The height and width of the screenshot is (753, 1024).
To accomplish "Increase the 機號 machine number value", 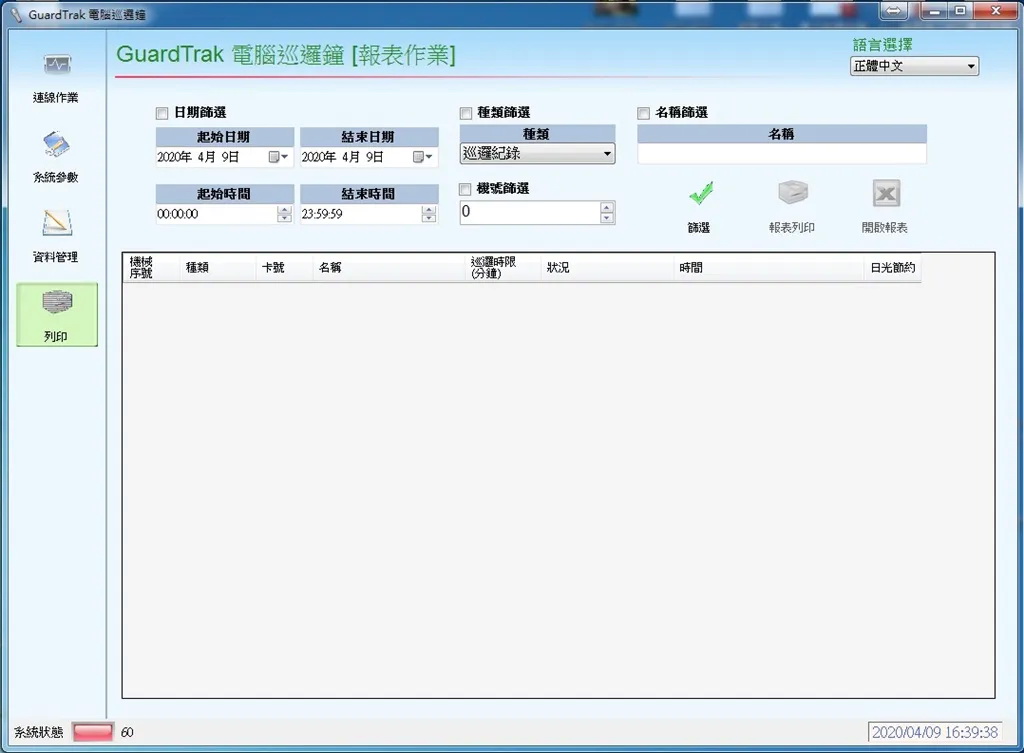I will pyautogui.click(x=607, y=207).
